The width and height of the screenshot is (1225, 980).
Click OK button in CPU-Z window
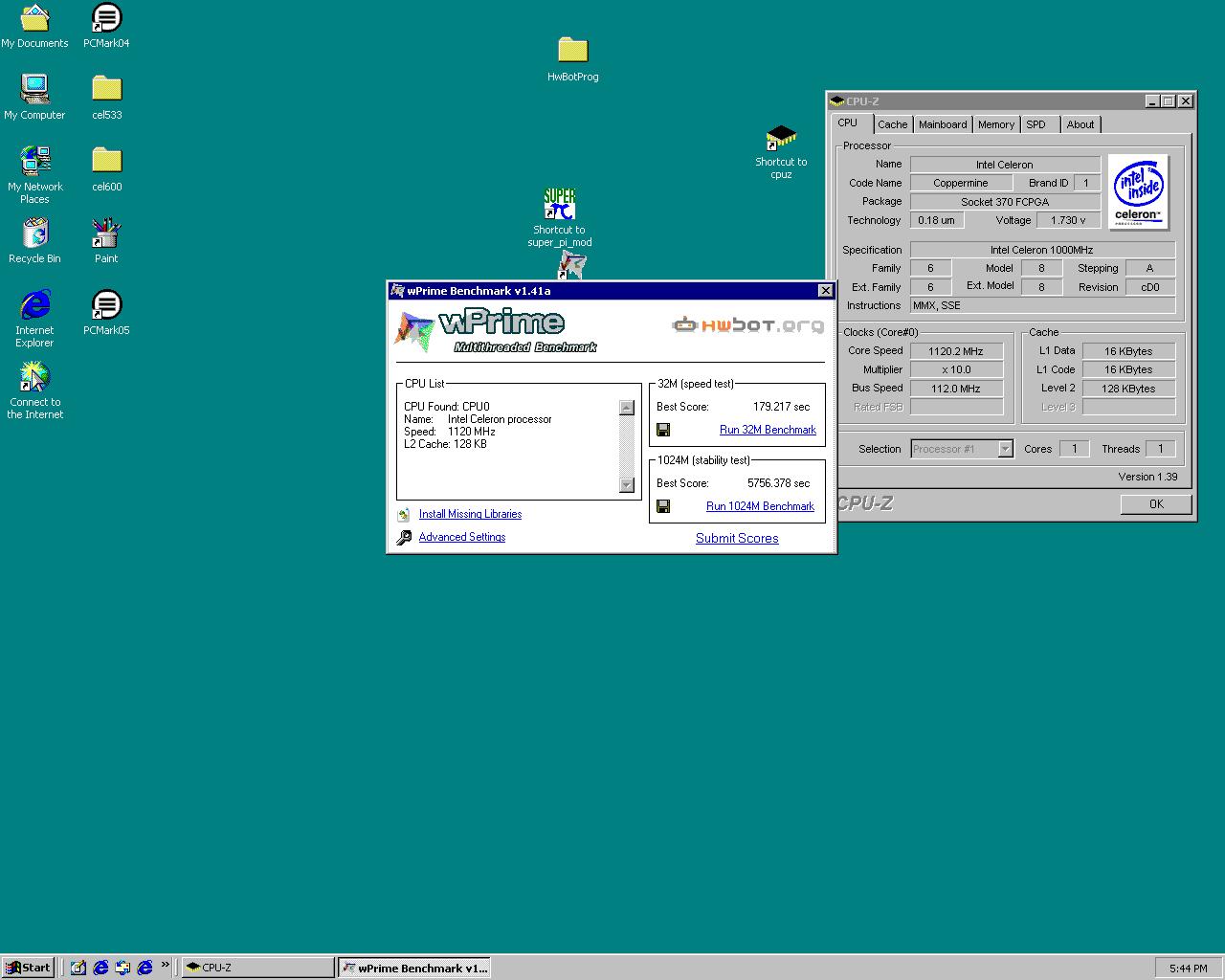[x=1156, y=504]
